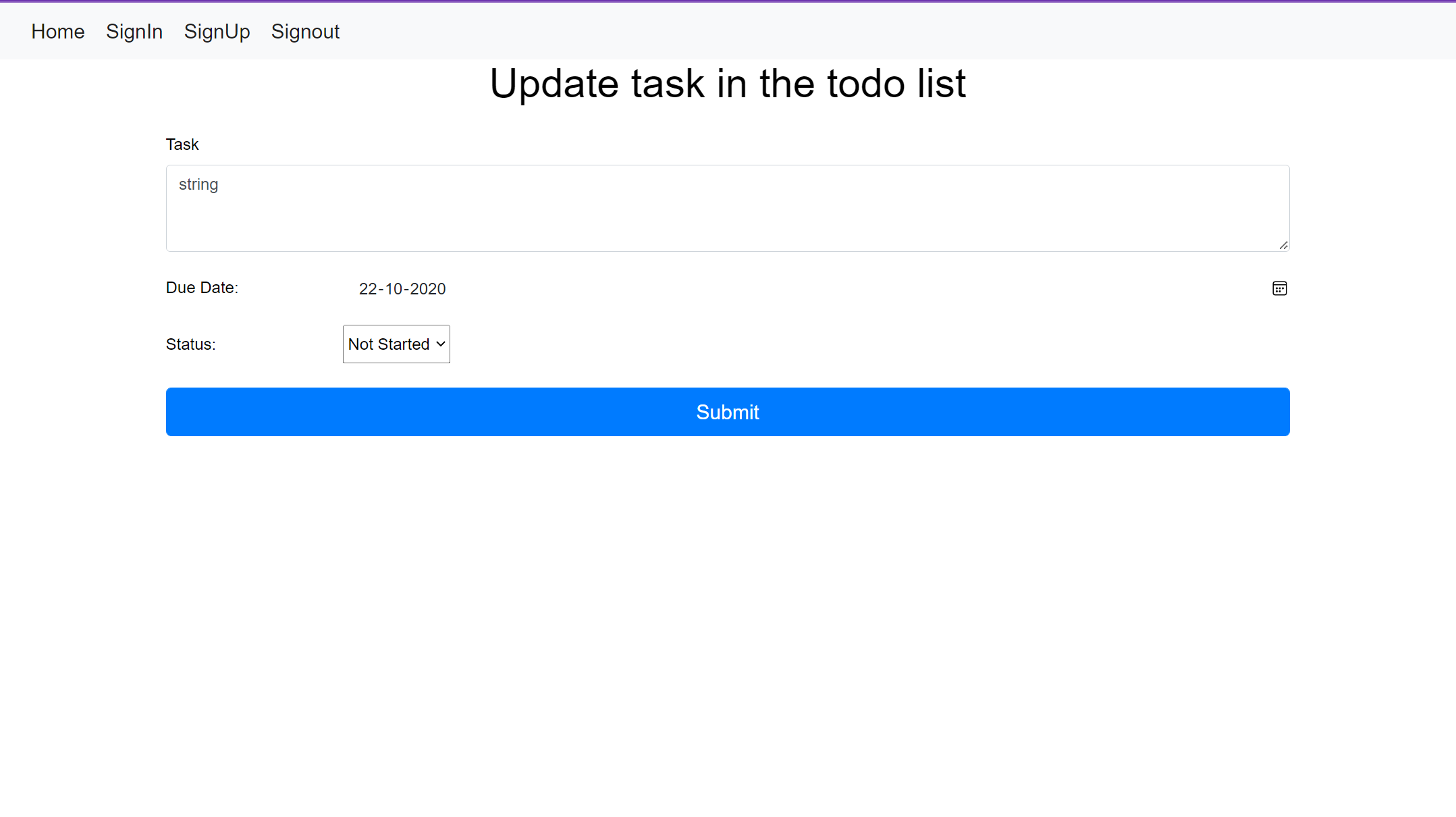1456x817 pixels.
Task: Click the Status label
Action: point(190,344)
